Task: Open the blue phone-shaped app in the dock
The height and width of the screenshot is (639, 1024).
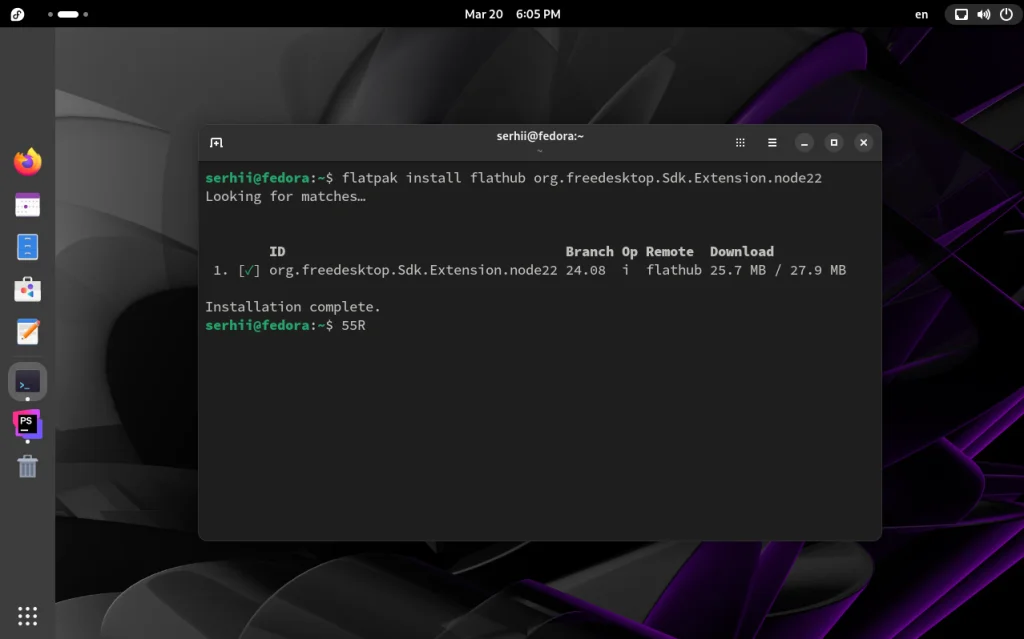Action: coord(27,246)
